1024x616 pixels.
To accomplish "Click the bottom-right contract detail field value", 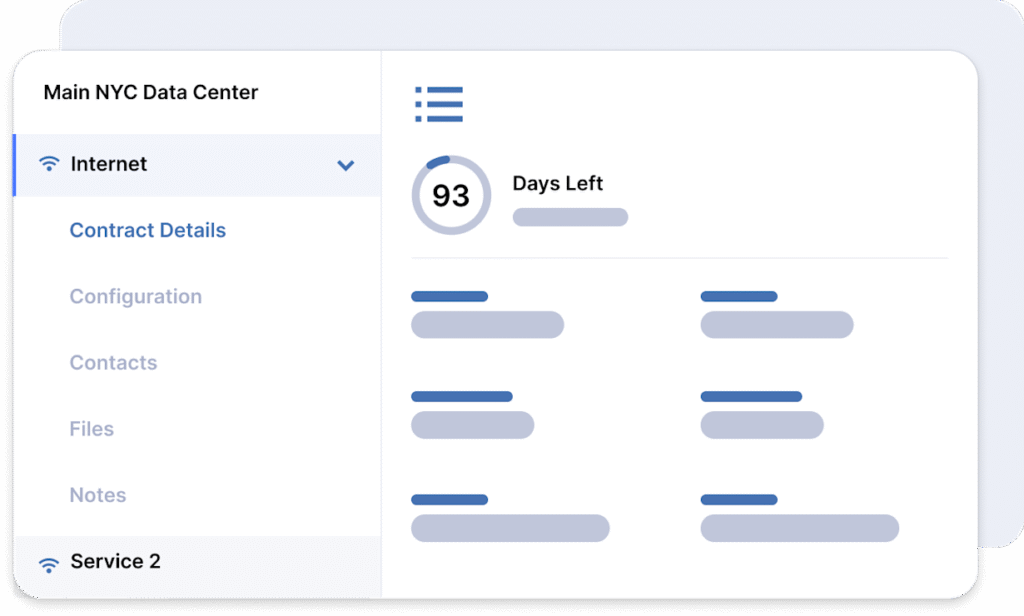I will coord(799,528).
